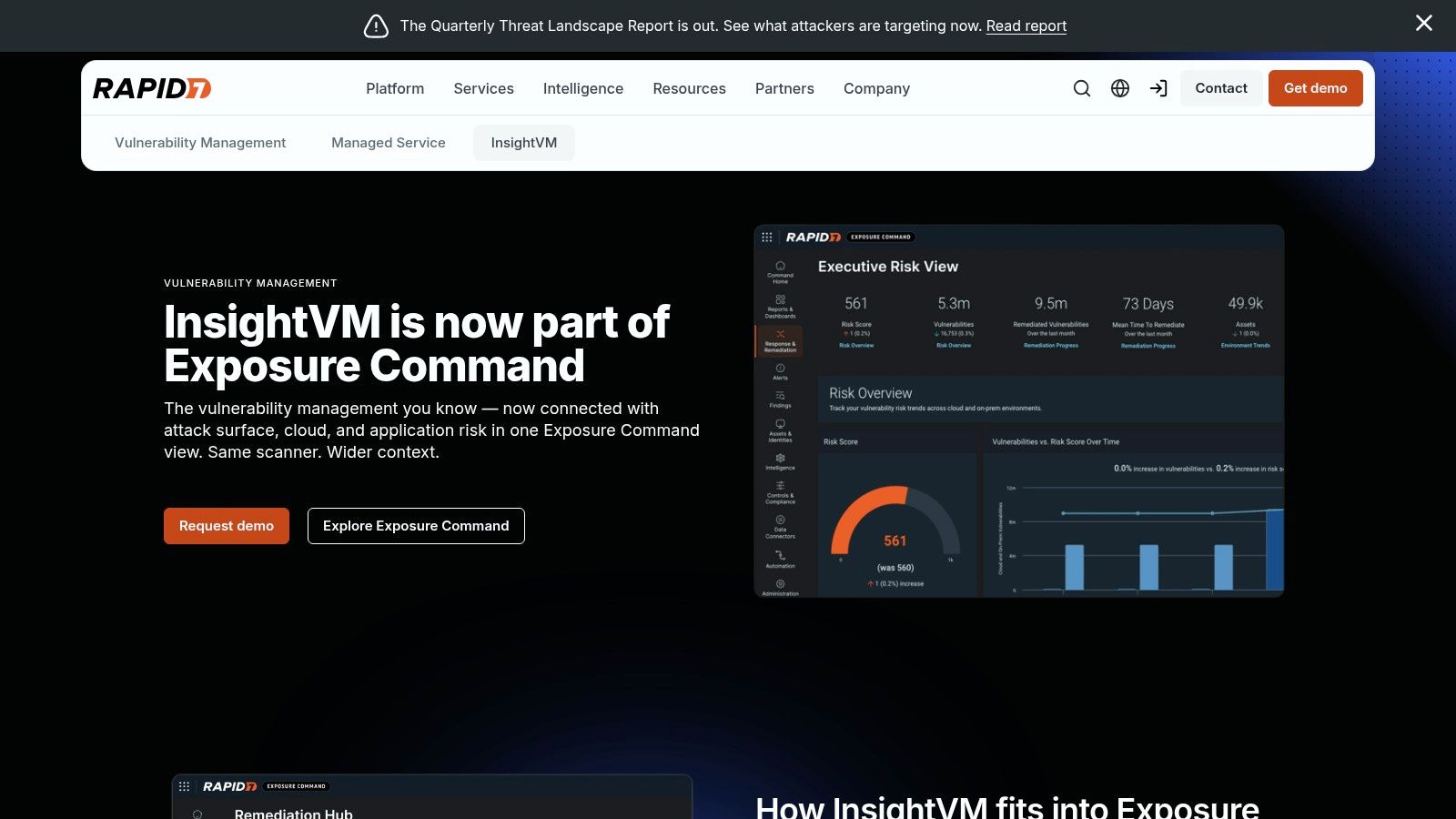Select the Managed Service sub-nav tab
The width and height of the screenshot is (1456, 819).
(x=389, y=143)
